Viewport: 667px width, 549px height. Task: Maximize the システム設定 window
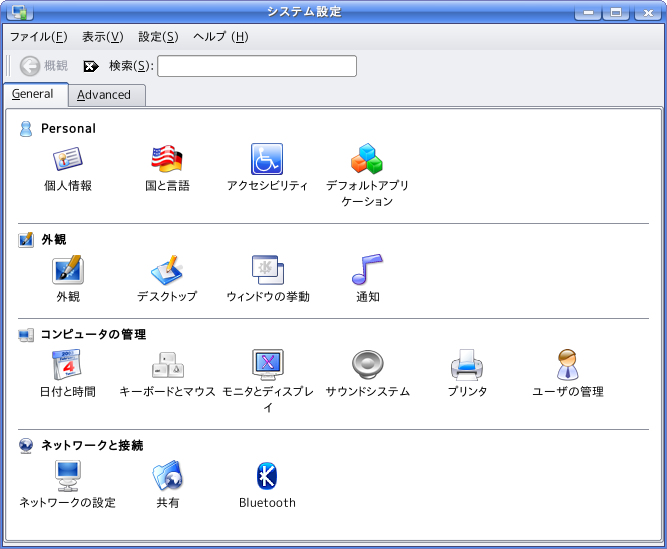pos(616,12)
